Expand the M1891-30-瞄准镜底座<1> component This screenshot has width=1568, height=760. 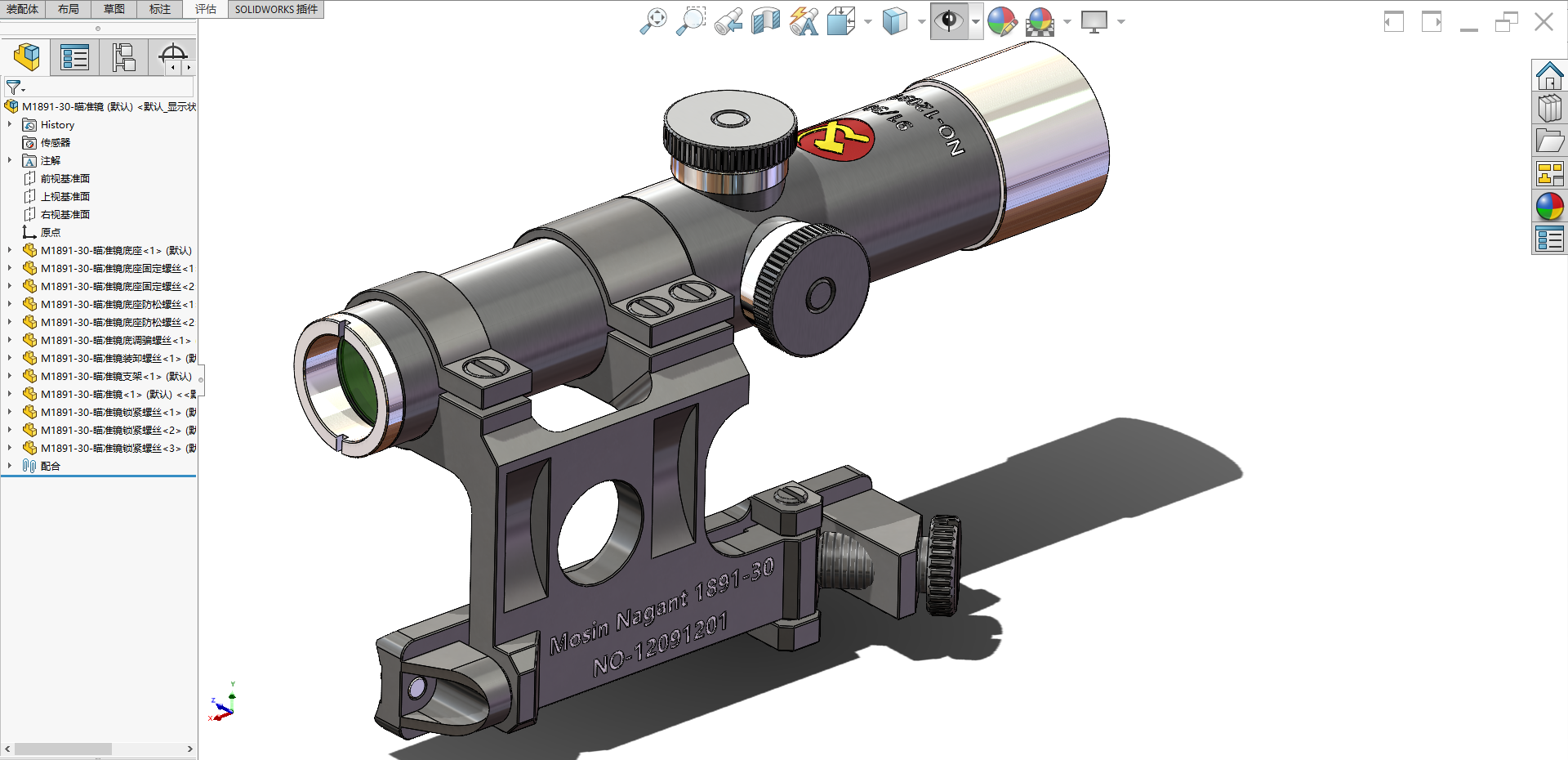tap(9, 250)
